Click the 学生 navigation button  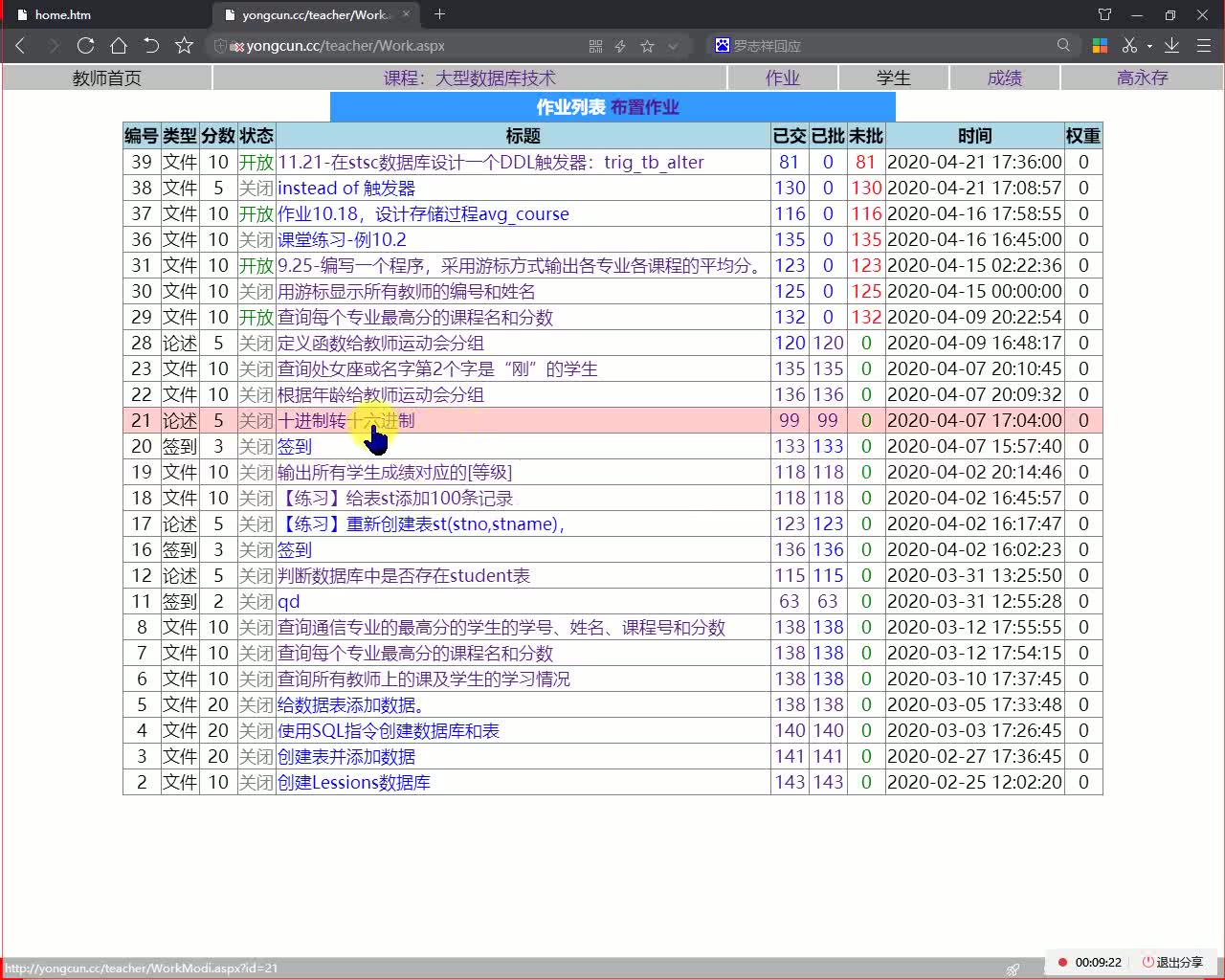click(893, 78)
